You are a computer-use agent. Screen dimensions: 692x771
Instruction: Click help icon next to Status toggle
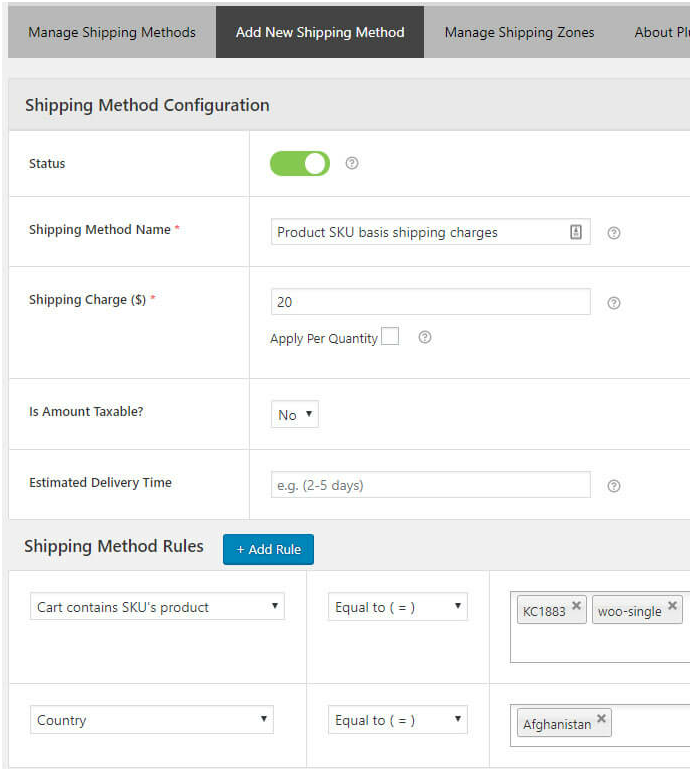coord(351,163)
